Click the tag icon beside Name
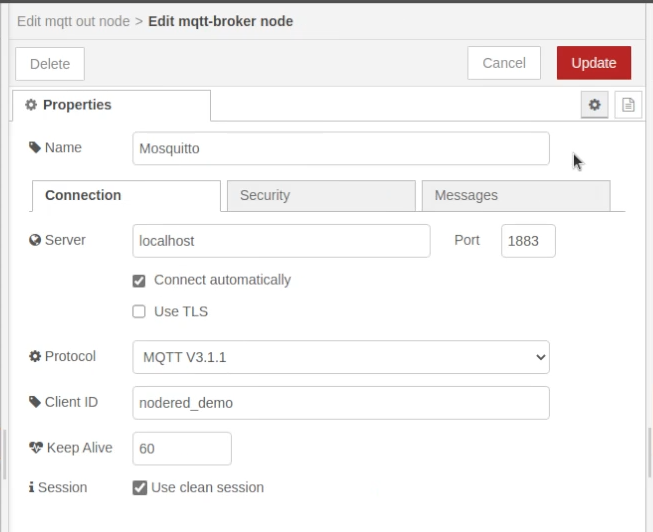This screenshot has width=653, height=532. (x=35, y=148)
